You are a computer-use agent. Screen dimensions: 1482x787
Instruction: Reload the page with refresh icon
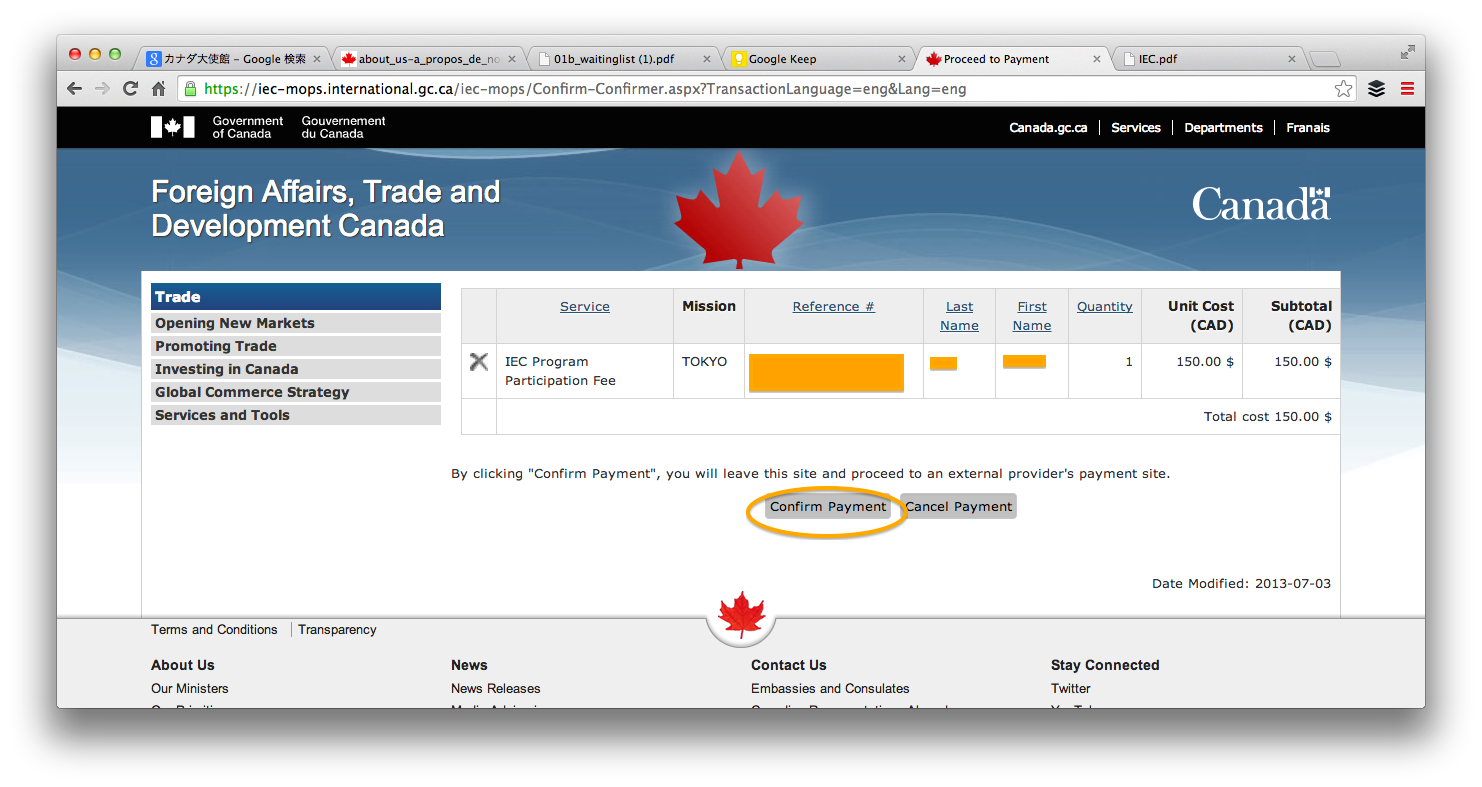click(x=130, y=89)
